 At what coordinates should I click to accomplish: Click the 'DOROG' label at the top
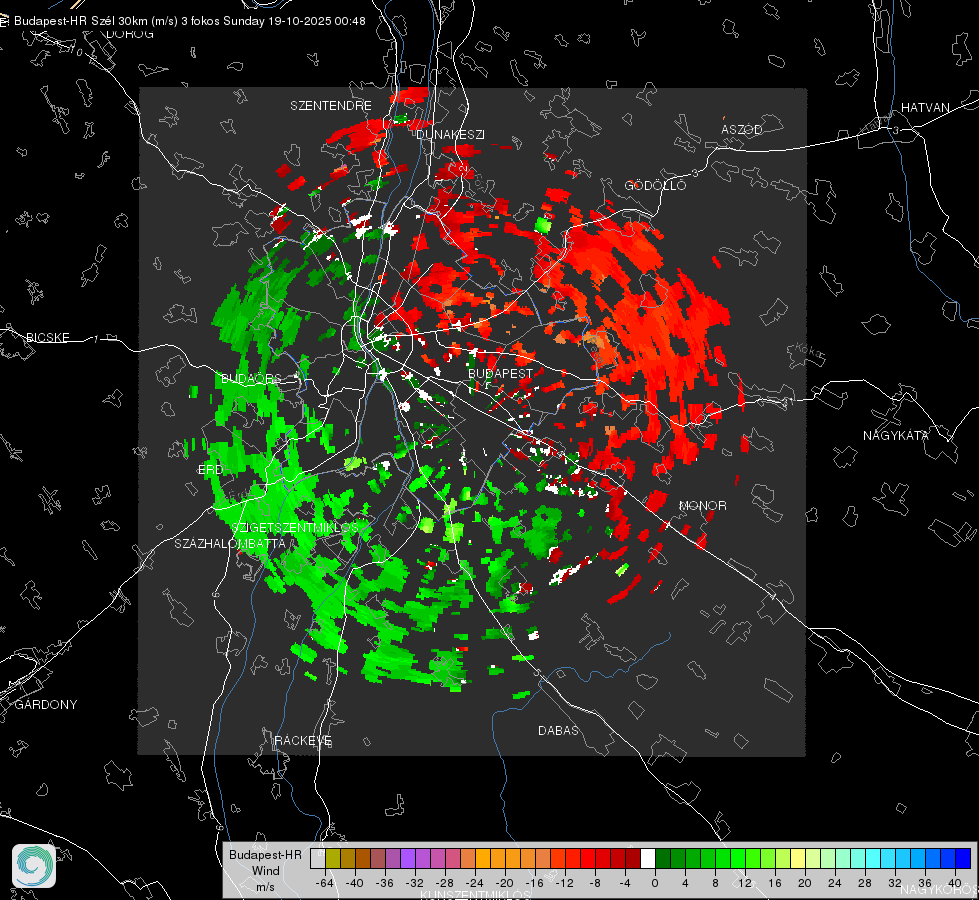point(130,34)
